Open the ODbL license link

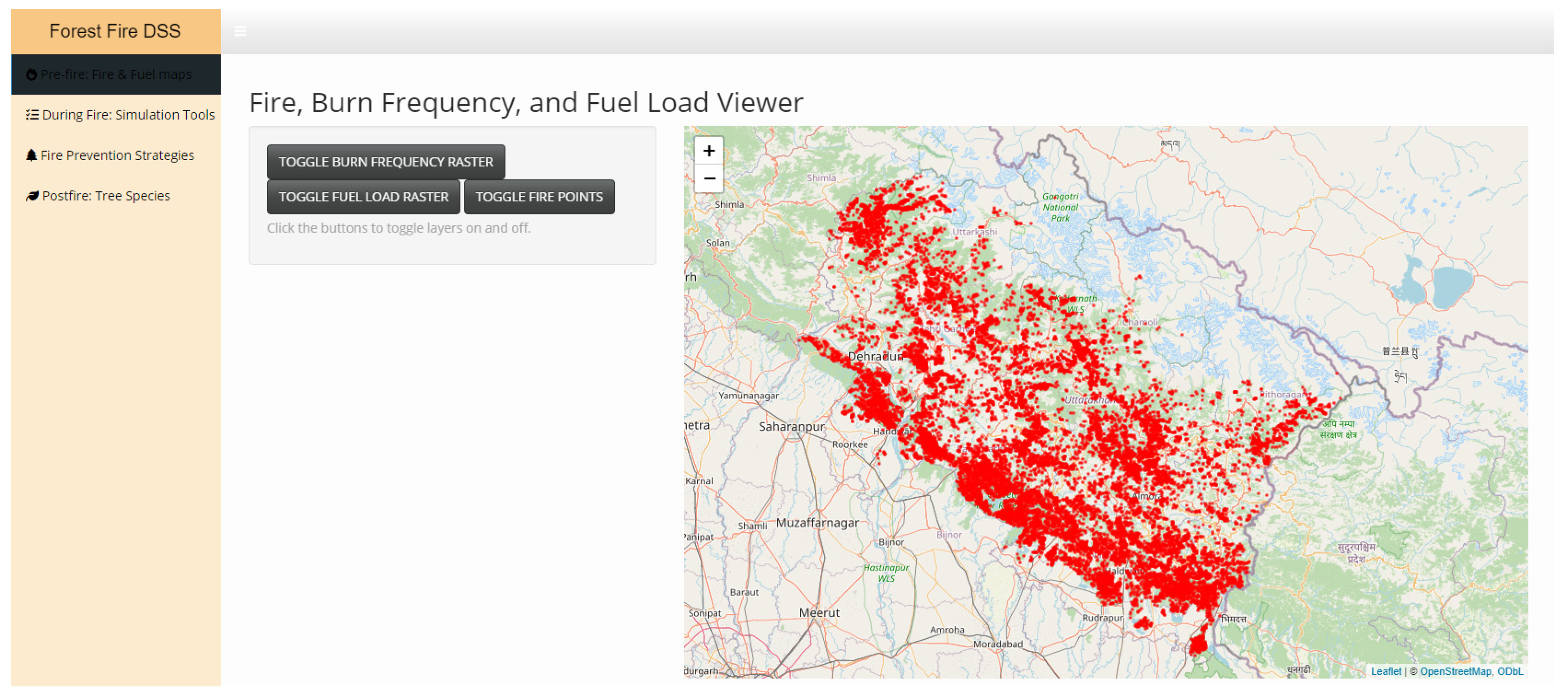[1510, 672]
